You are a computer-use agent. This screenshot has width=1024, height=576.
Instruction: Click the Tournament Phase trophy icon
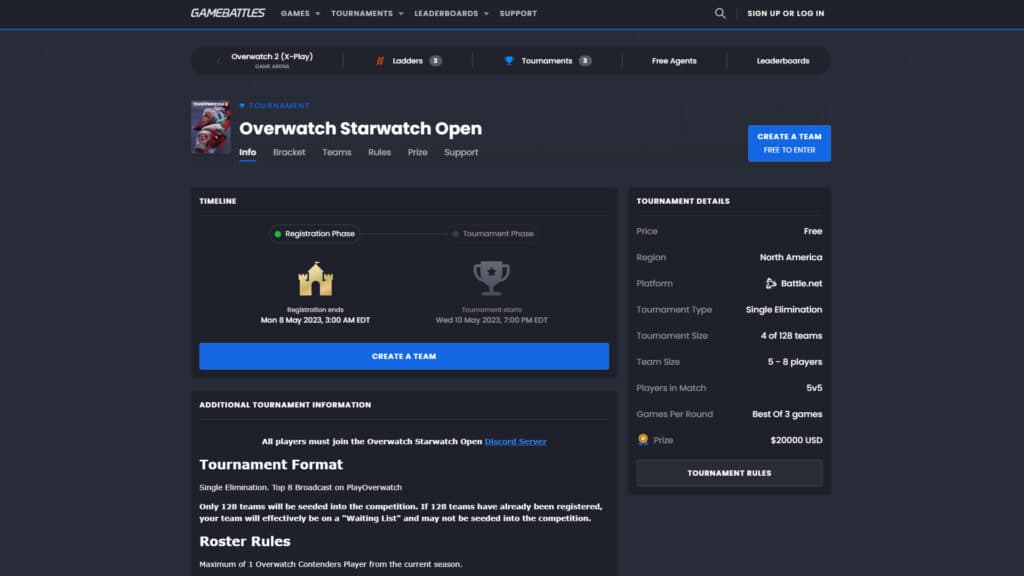tap(490, 280)
